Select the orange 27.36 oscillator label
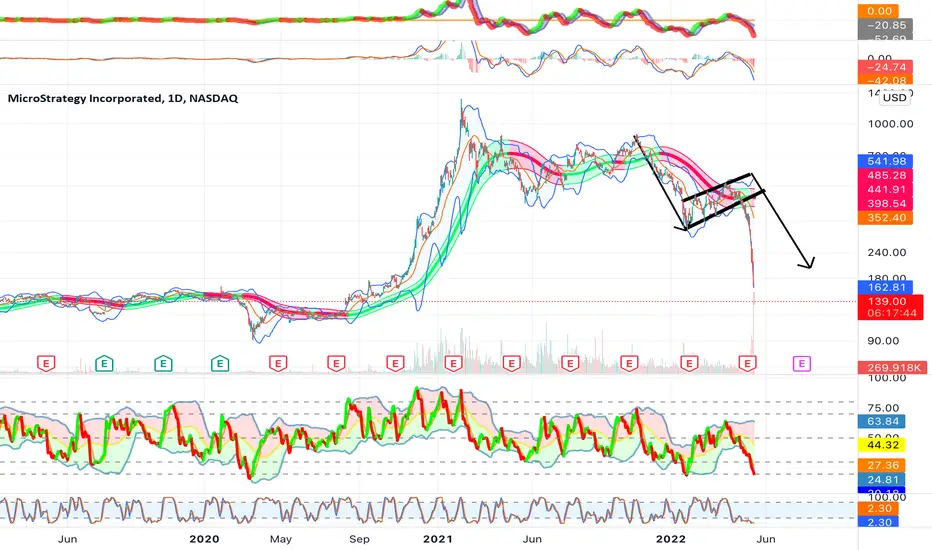Viewport: 932px width, 550px height. 883,465
